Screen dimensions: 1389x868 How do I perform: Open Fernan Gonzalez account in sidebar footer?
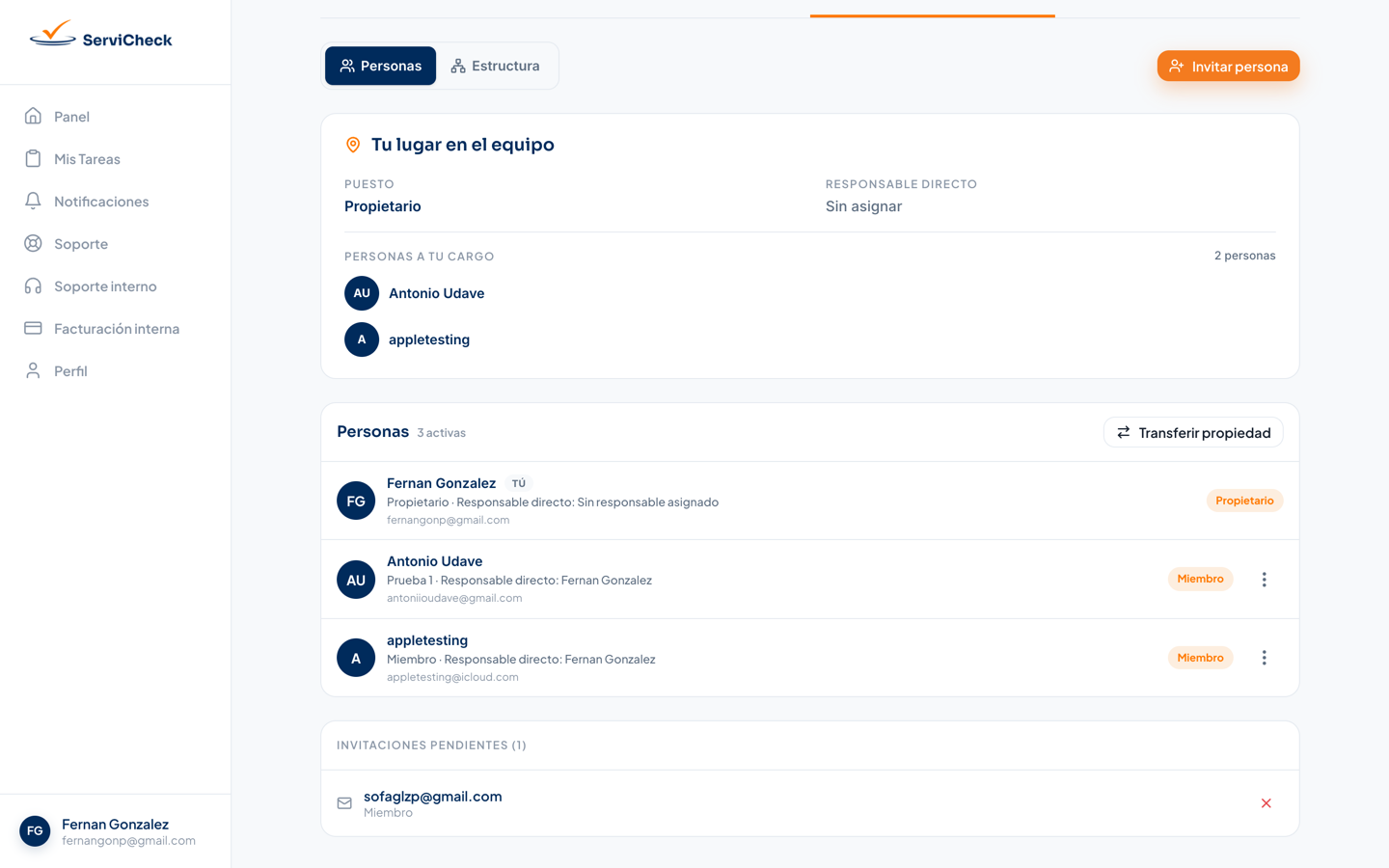pos(115,831)
